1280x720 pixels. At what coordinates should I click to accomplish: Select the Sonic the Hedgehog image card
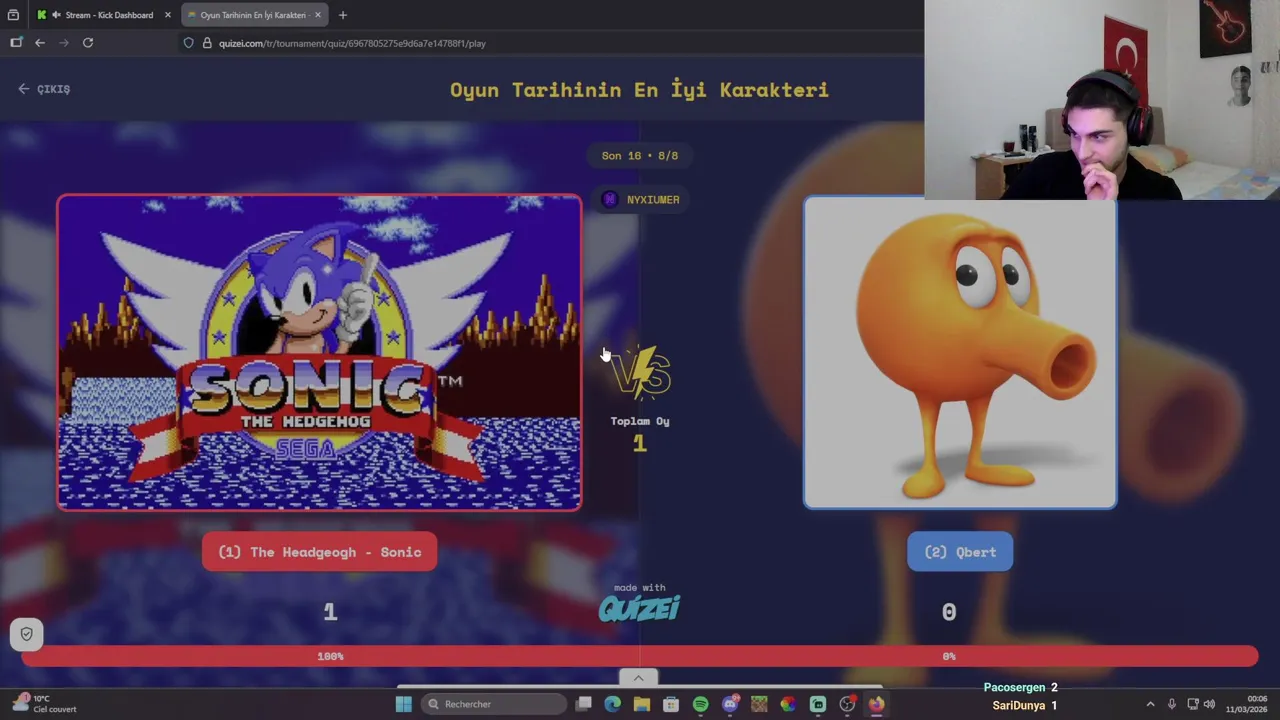point(319,352)
